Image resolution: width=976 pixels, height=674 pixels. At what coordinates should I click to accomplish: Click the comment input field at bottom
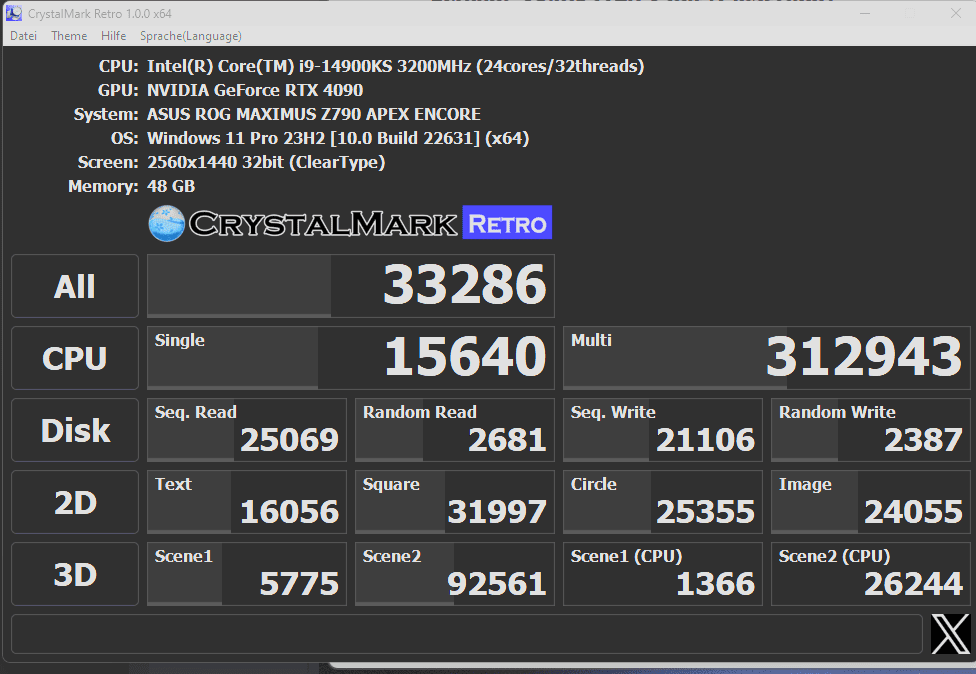tap(467, 634)
